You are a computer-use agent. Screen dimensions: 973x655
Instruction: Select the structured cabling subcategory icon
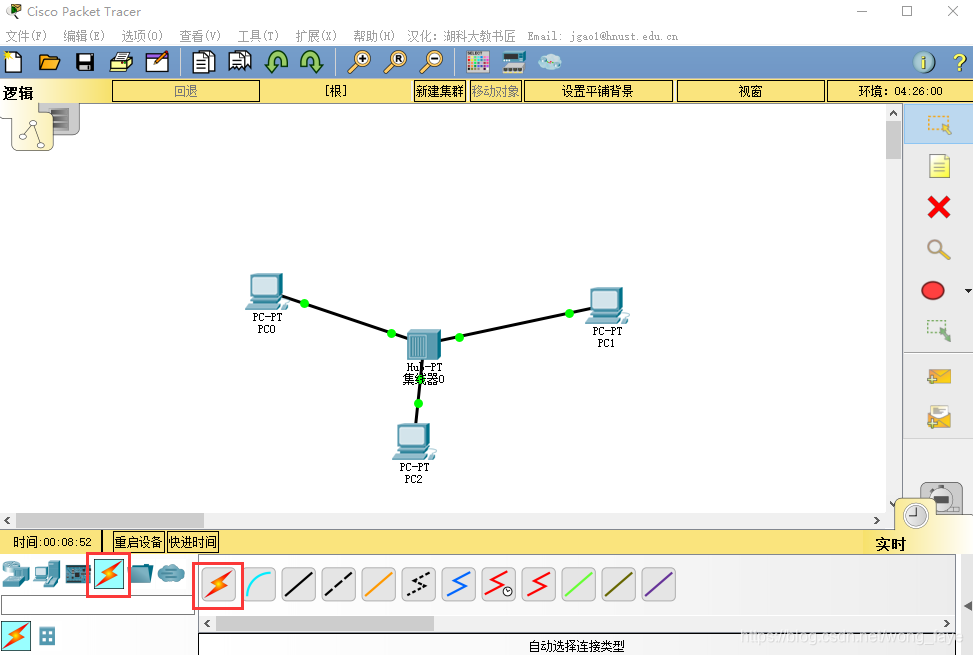(x=47, y=636)
